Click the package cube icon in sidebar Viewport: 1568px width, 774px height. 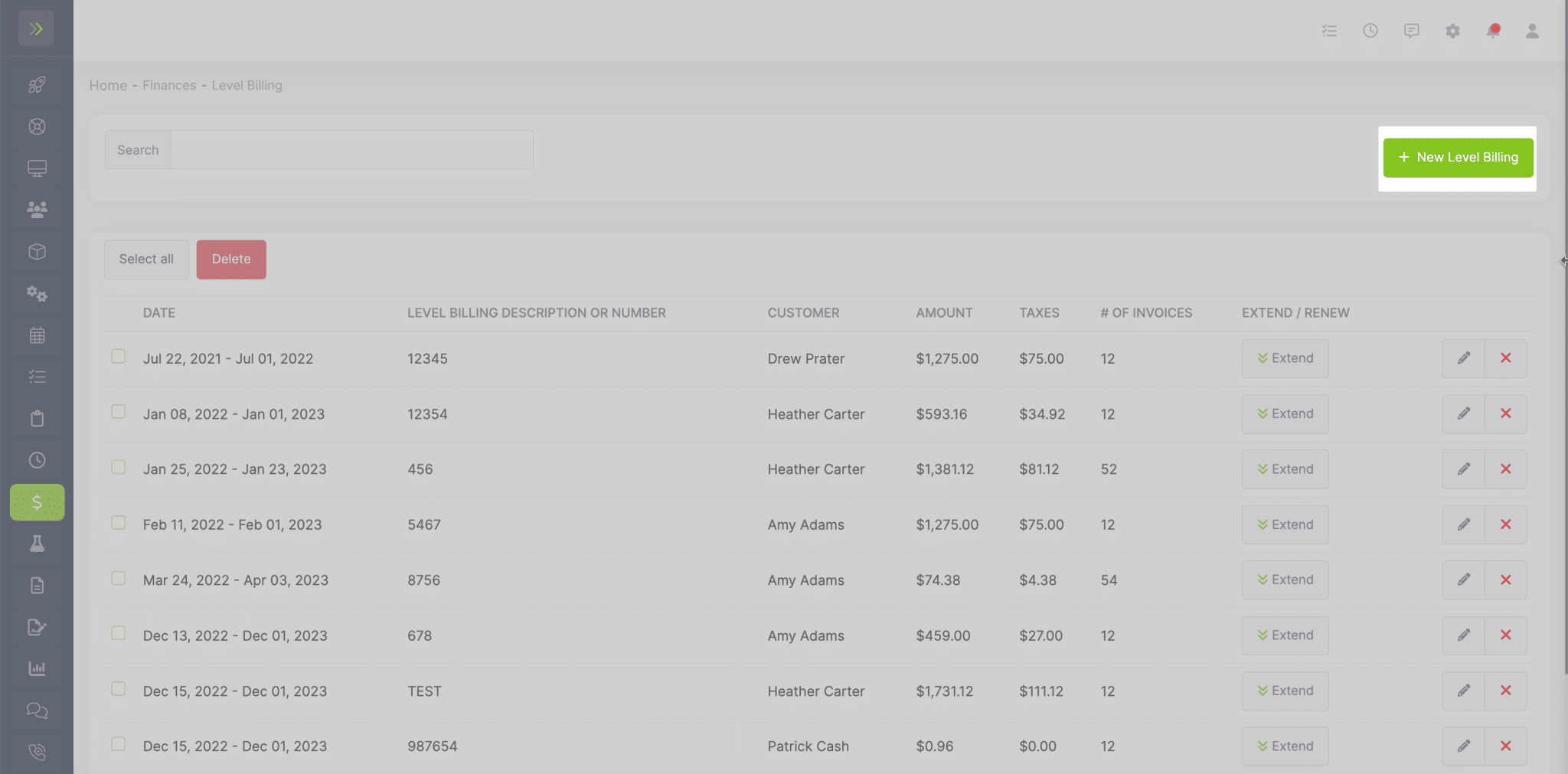click(37, 251)
